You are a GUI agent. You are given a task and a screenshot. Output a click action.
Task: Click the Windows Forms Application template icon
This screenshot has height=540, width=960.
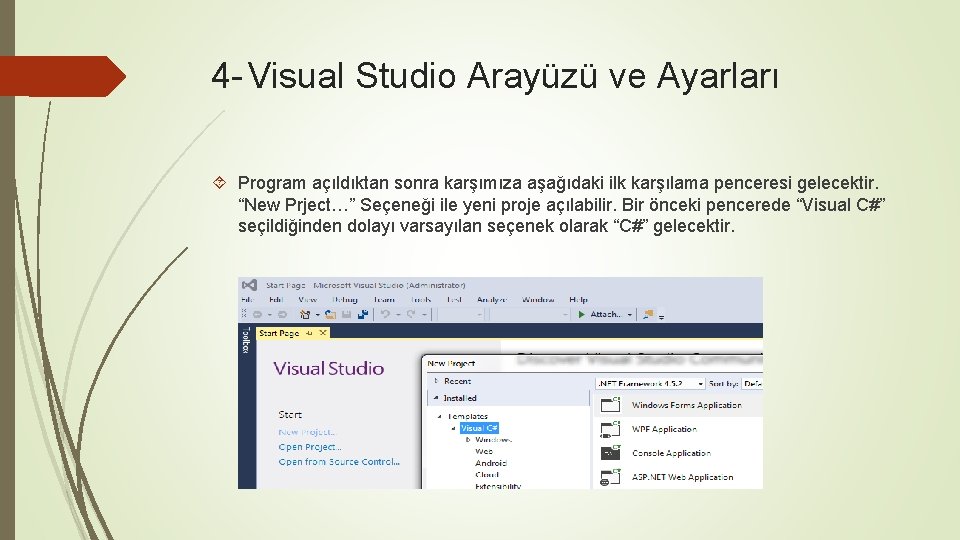pyautogui.click(x=610, y=405)
